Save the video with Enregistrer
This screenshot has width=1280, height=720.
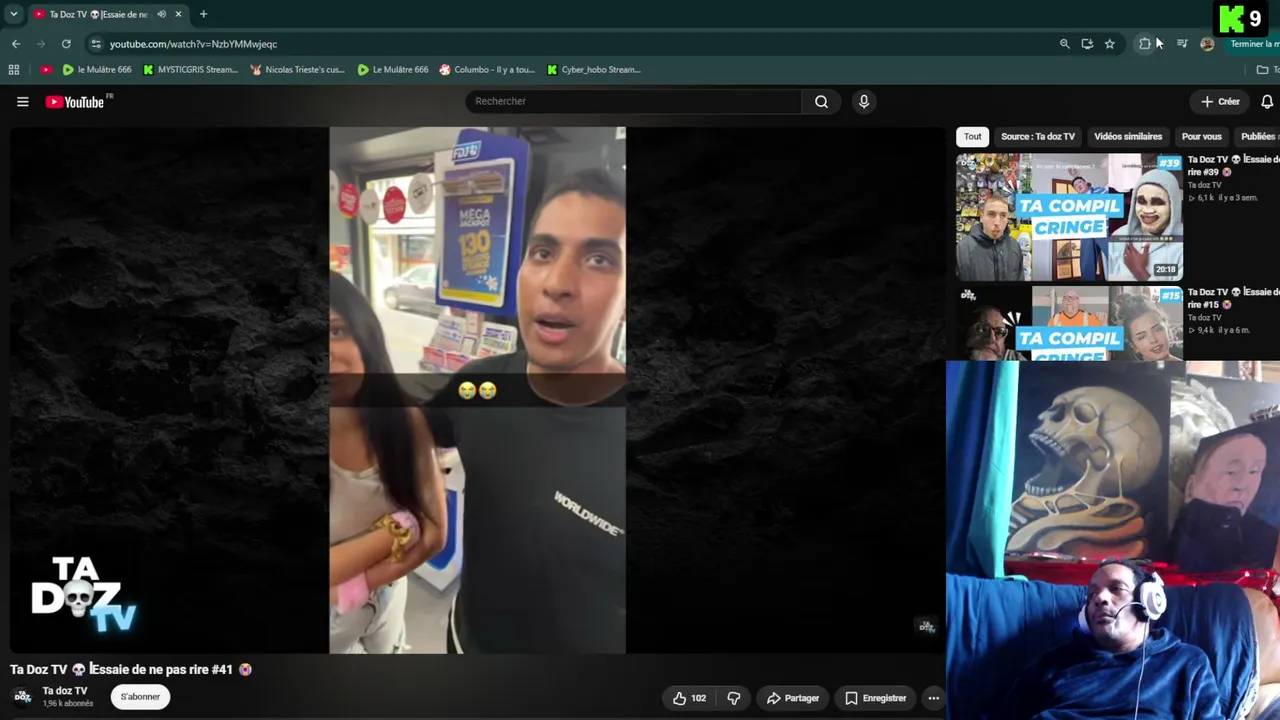coord(876,698)
